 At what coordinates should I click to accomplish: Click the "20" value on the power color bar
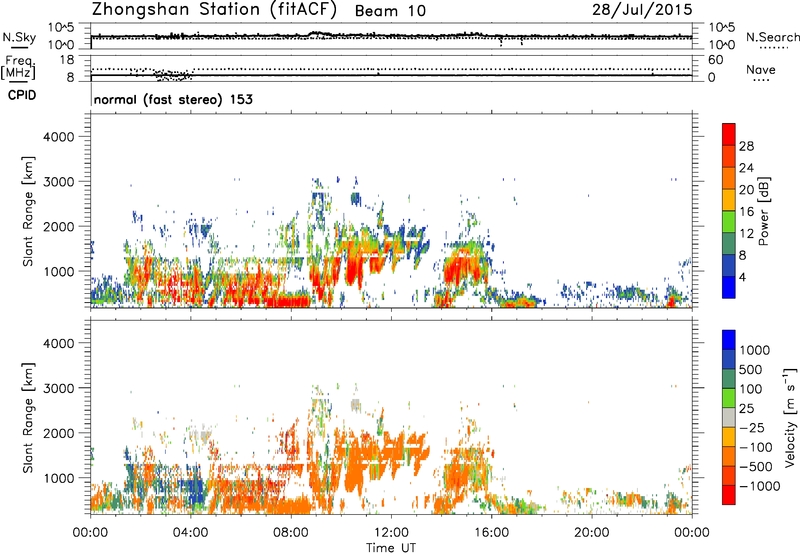(x=746, y=190)
